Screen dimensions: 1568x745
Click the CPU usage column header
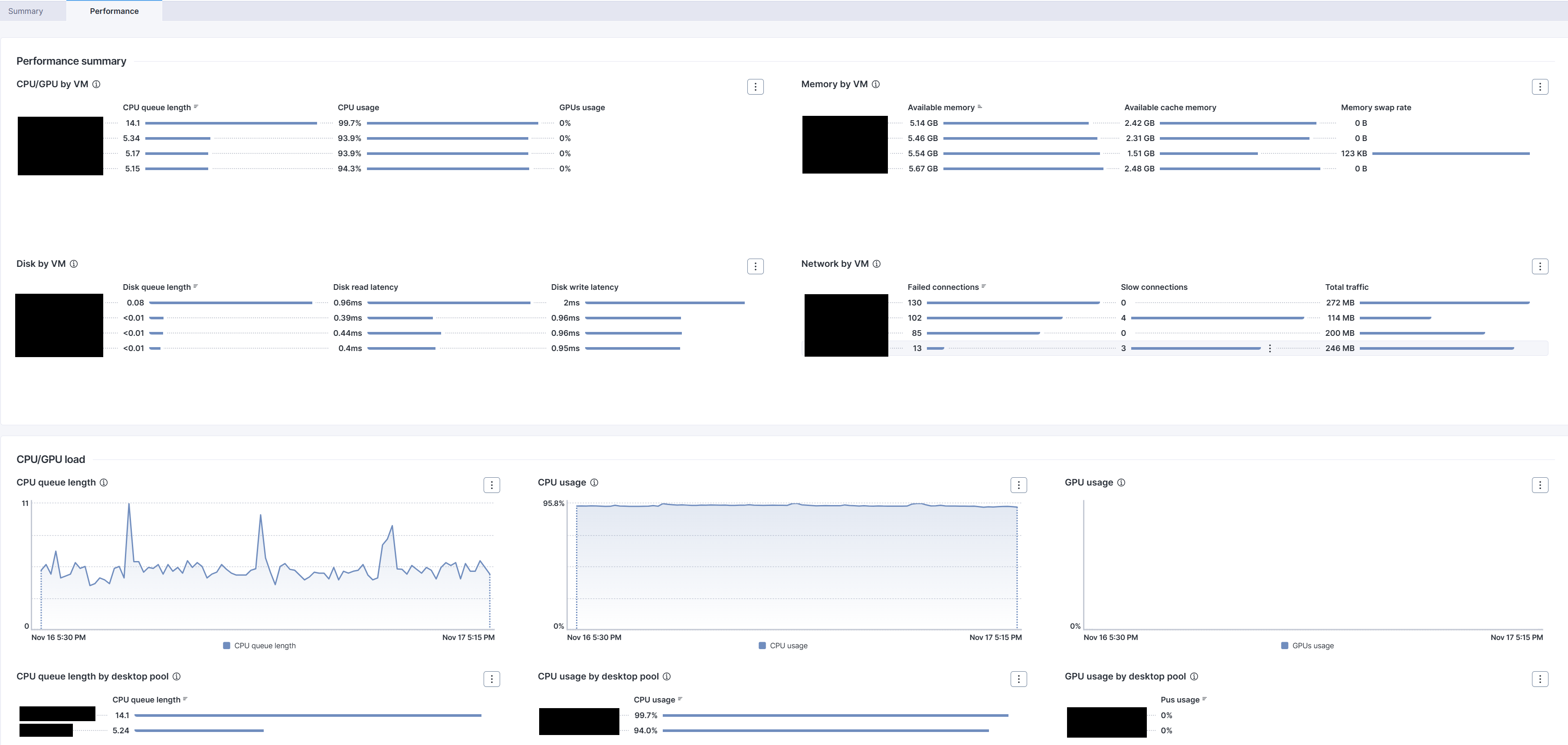click(x=358, y=108)
